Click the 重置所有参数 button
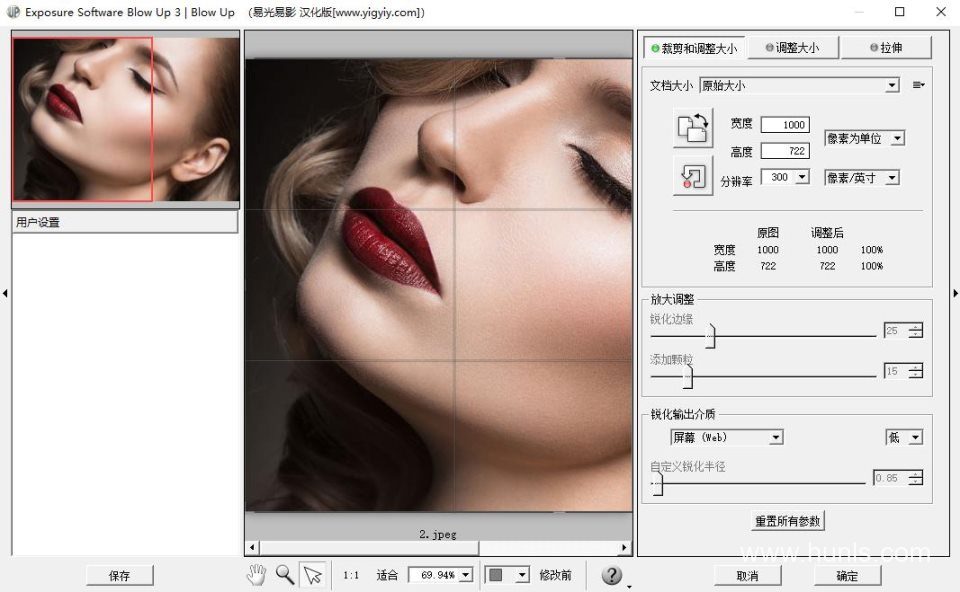Screen dimensions: 960x592 pos(787,521)
